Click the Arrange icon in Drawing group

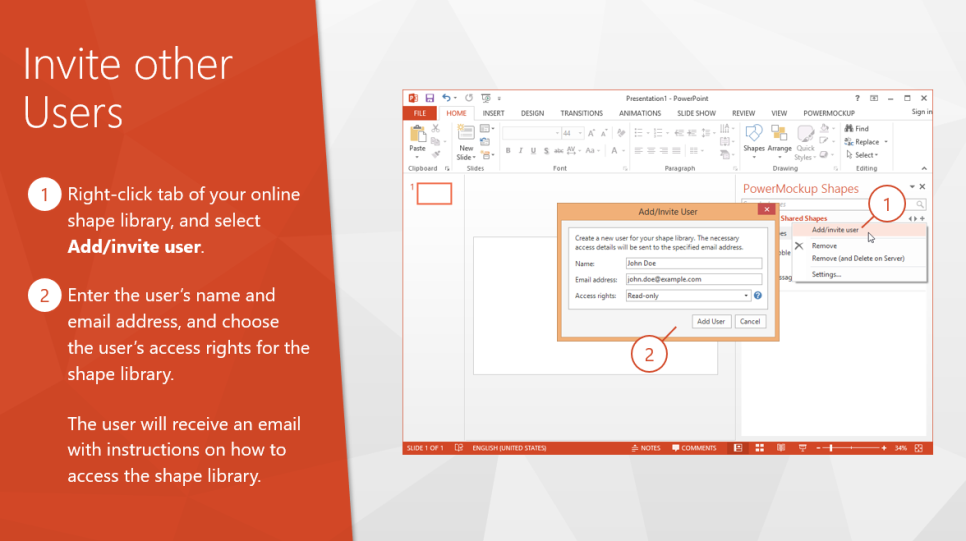click(779, 134)
